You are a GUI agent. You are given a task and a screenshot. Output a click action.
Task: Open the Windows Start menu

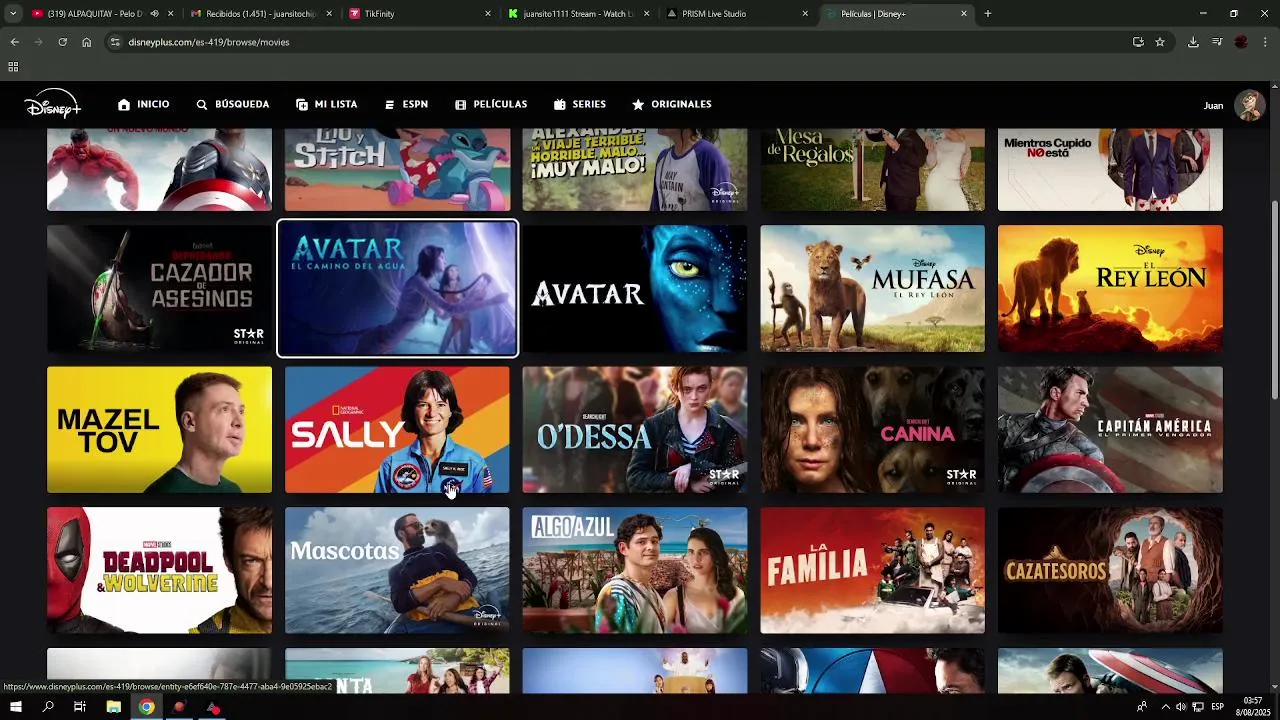15,707
